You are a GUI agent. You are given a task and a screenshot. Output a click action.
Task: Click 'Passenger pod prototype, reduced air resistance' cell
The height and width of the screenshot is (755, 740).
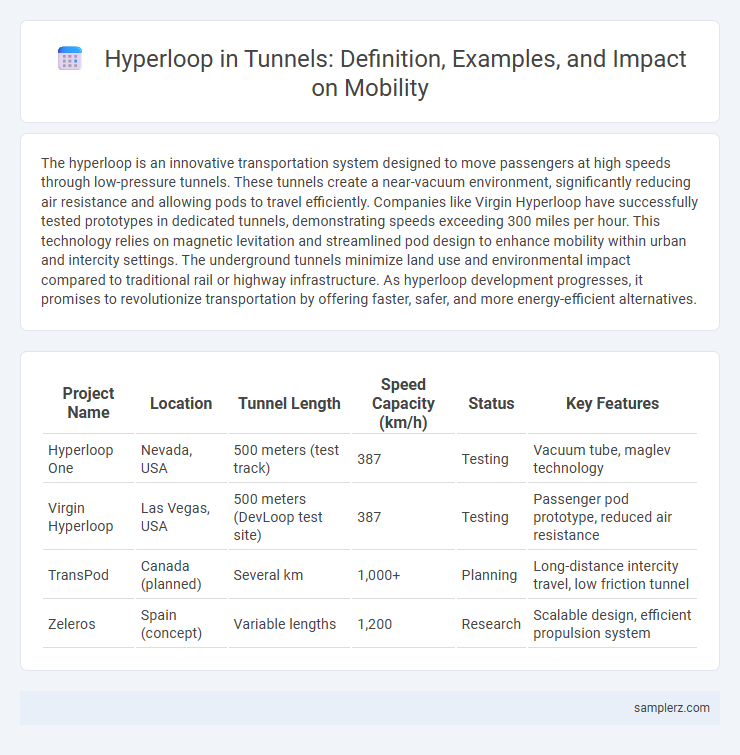point(612,517)
